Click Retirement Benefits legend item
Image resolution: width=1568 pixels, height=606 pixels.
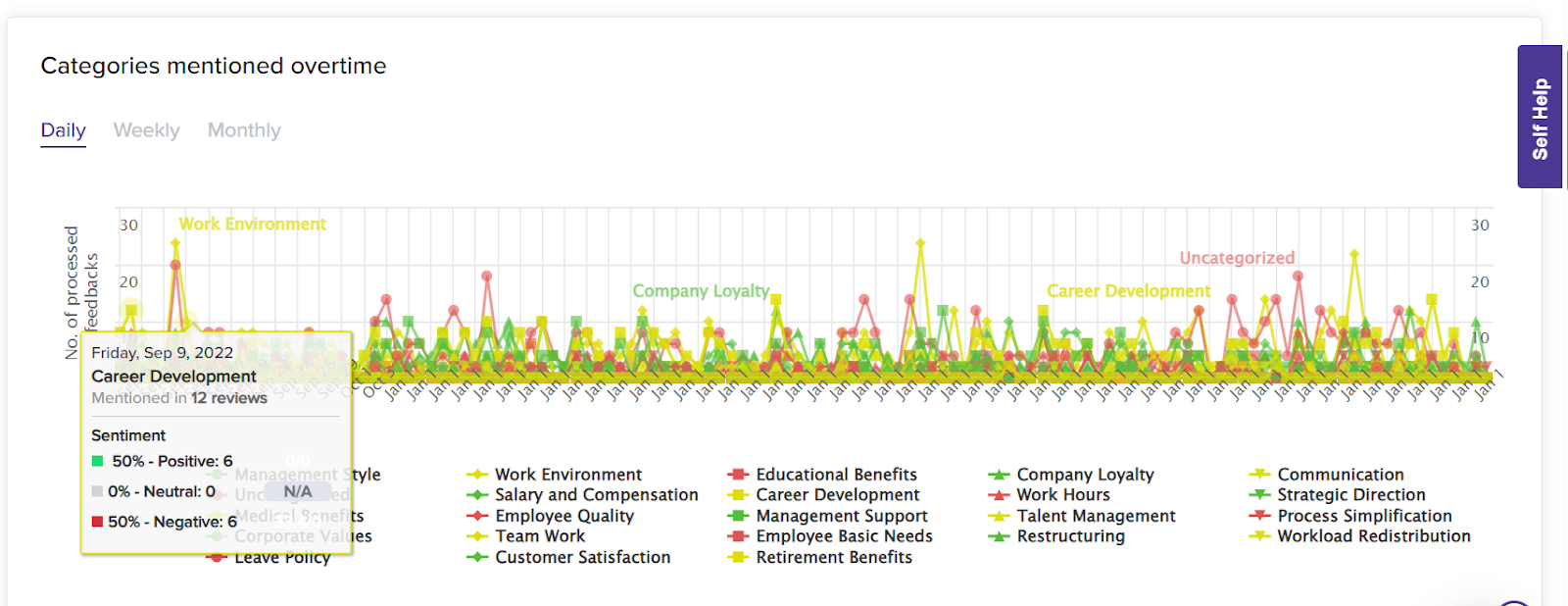pyautogui.click(x=833, y=557)
